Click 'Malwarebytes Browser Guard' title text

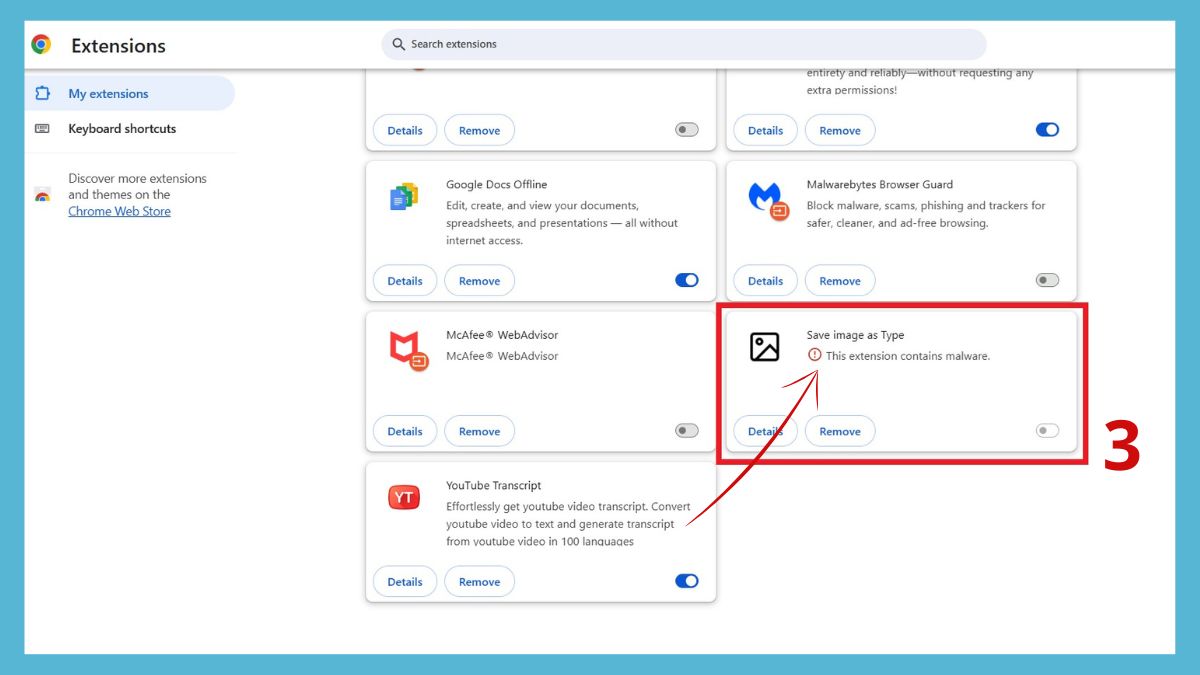coord(880,184)
